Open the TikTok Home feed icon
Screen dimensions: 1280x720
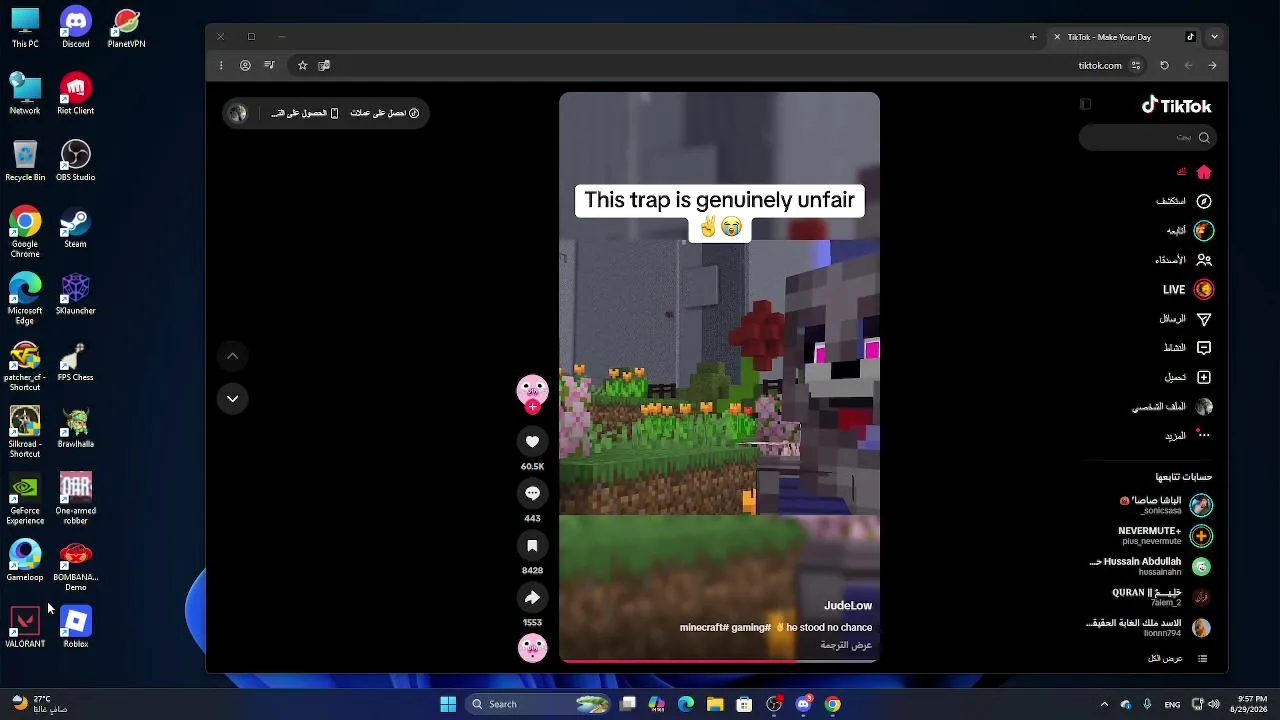coord(1204,172)
